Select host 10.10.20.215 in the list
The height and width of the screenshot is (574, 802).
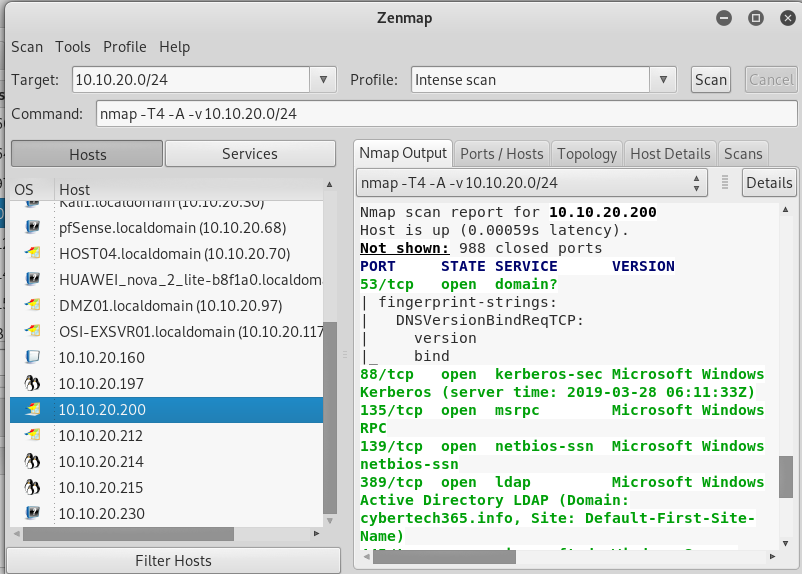click(x=167, y=488)
